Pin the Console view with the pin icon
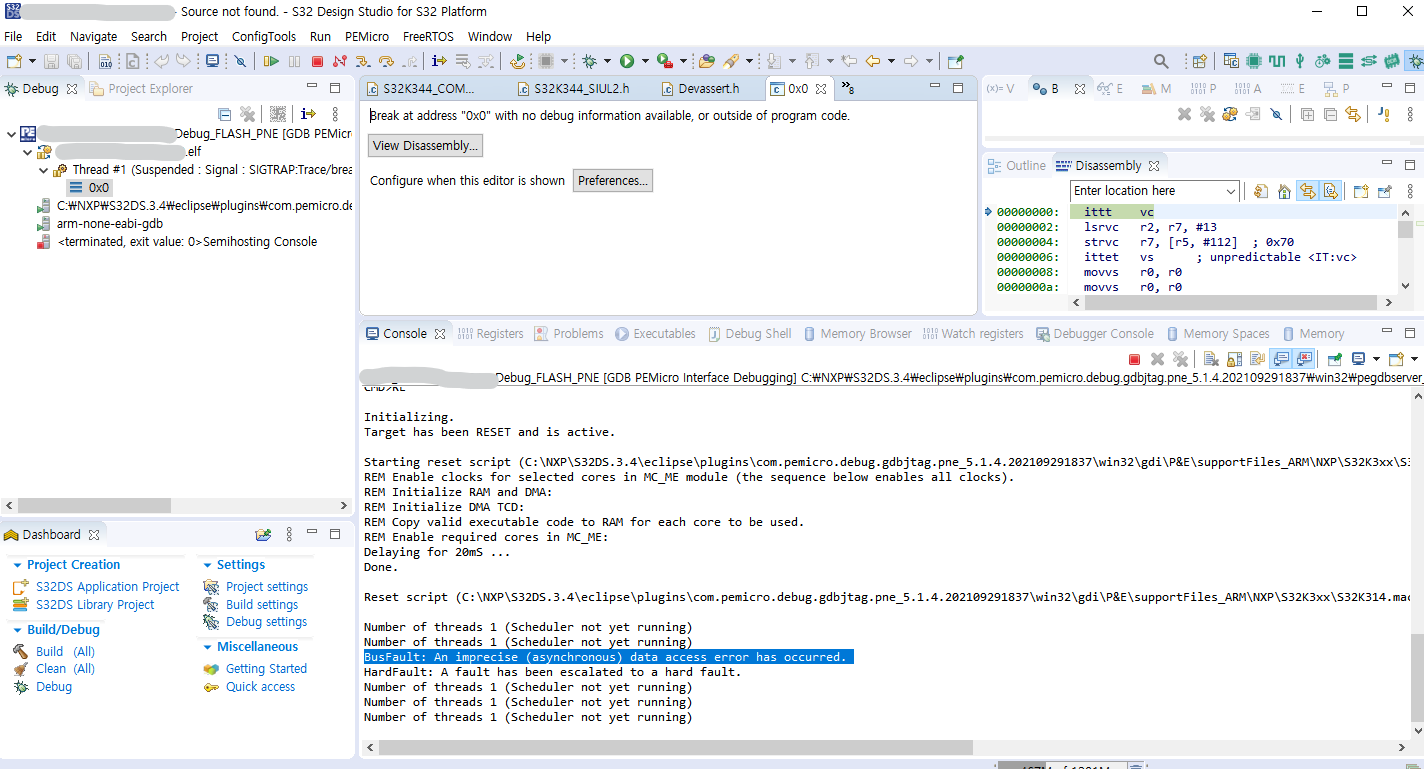1424x769 pixels. 1333,359
